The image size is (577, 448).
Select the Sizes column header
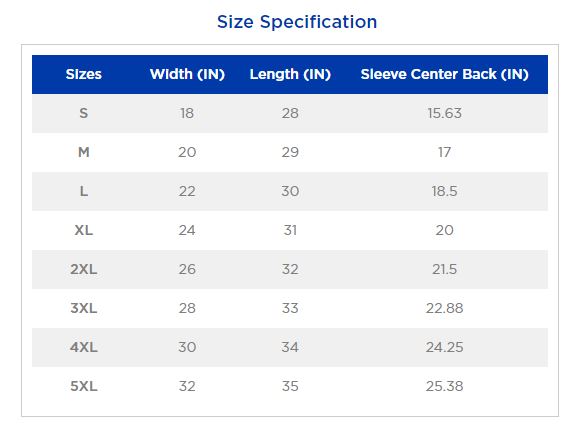click(84, 74)
